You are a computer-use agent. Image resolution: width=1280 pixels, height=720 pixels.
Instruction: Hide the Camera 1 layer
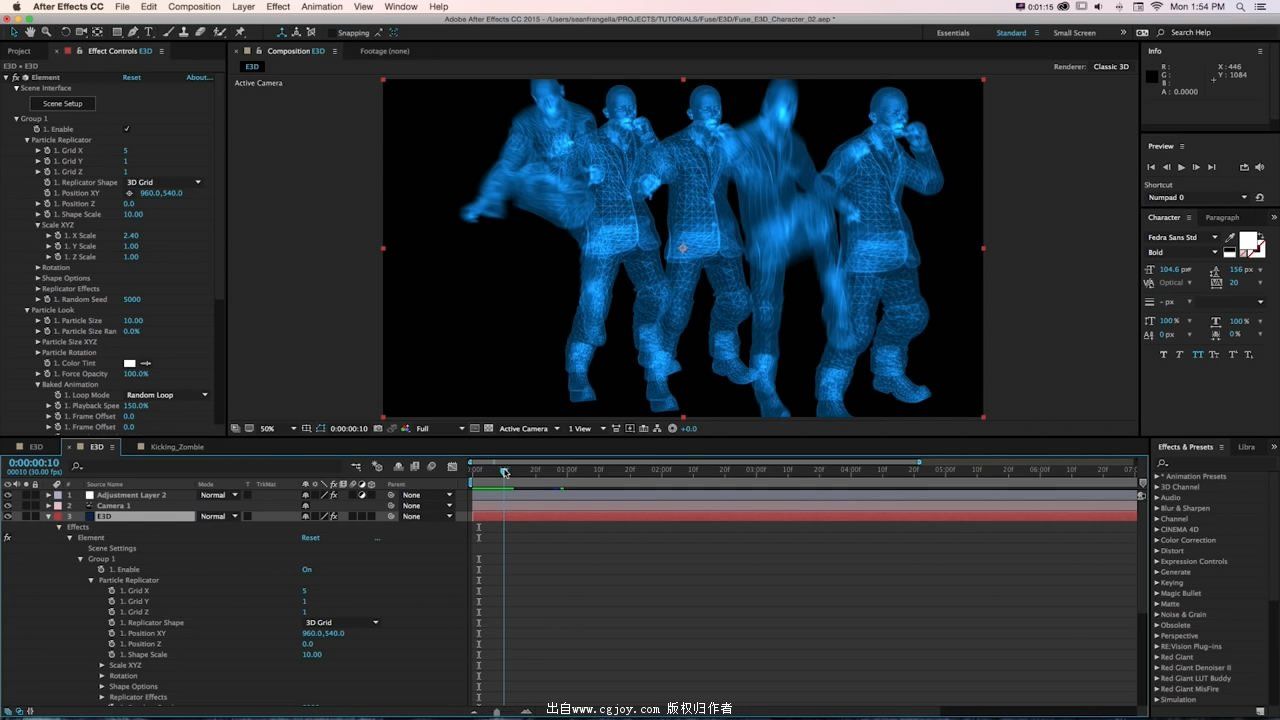[8, 506]
